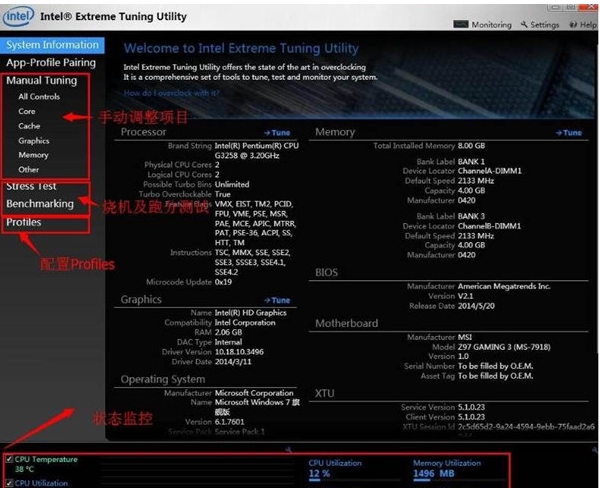Select Graphics tuning item in sidebar
600x488 pixels.
tap(34, 140)
